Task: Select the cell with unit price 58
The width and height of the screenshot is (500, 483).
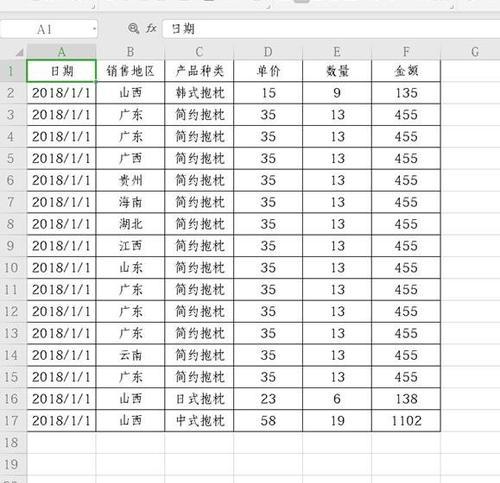Action: pyautogui.click(x=268, y=421)
